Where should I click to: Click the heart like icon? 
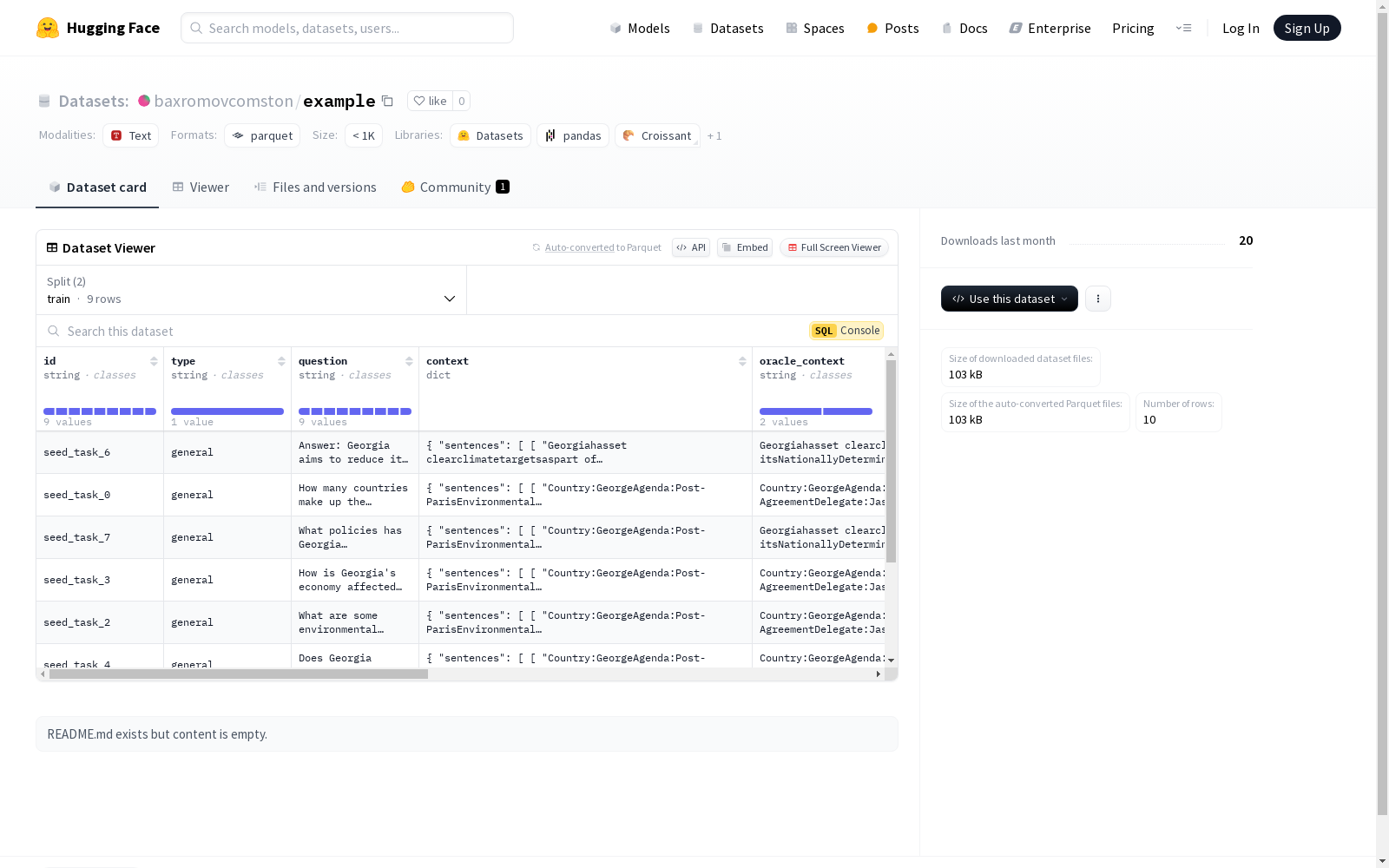(419, 101)
